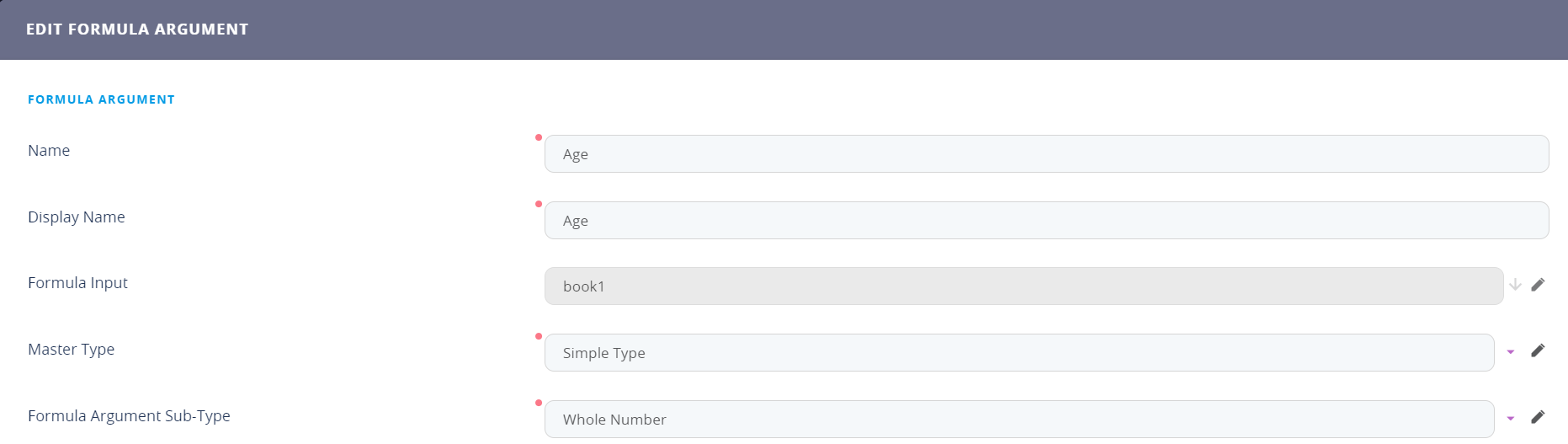The height and width of the screenshot is (444, 1568).
Task: Expand the Master Type dropdown arrow
Action: click(1511, 352)
